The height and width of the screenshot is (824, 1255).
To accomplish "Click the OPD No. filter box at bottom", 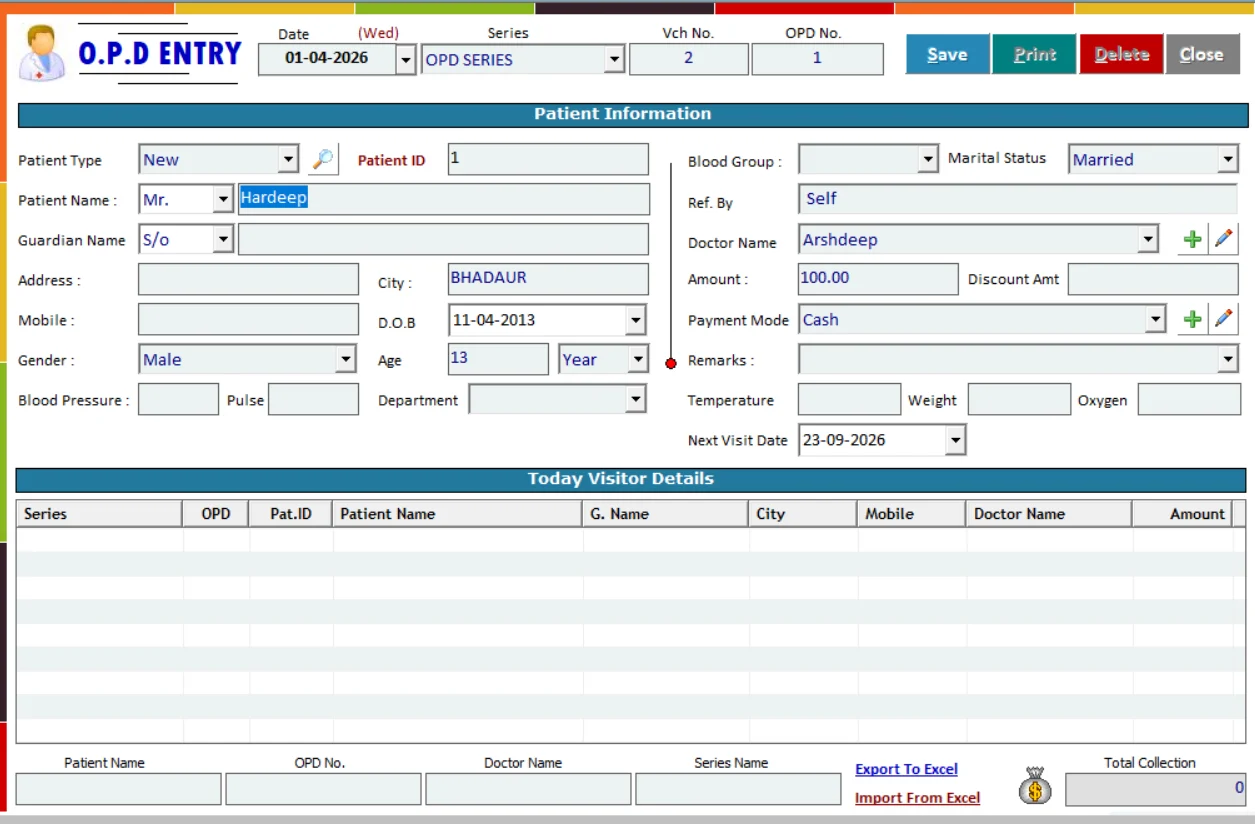I will (323, 789).
